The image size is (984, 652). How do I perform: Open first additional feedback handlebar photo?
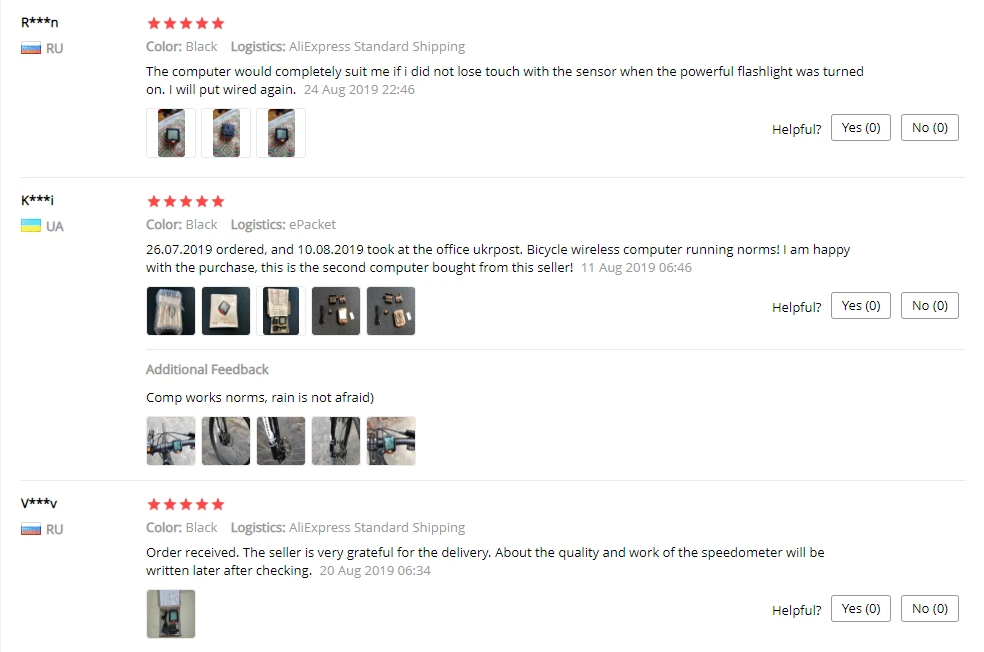click(171, 441)
